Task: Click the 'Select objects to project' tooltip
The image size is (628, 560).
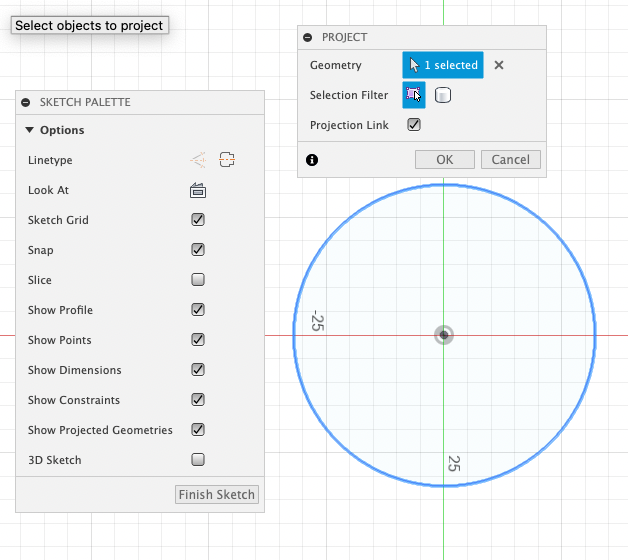Action: tap(90, 25)
